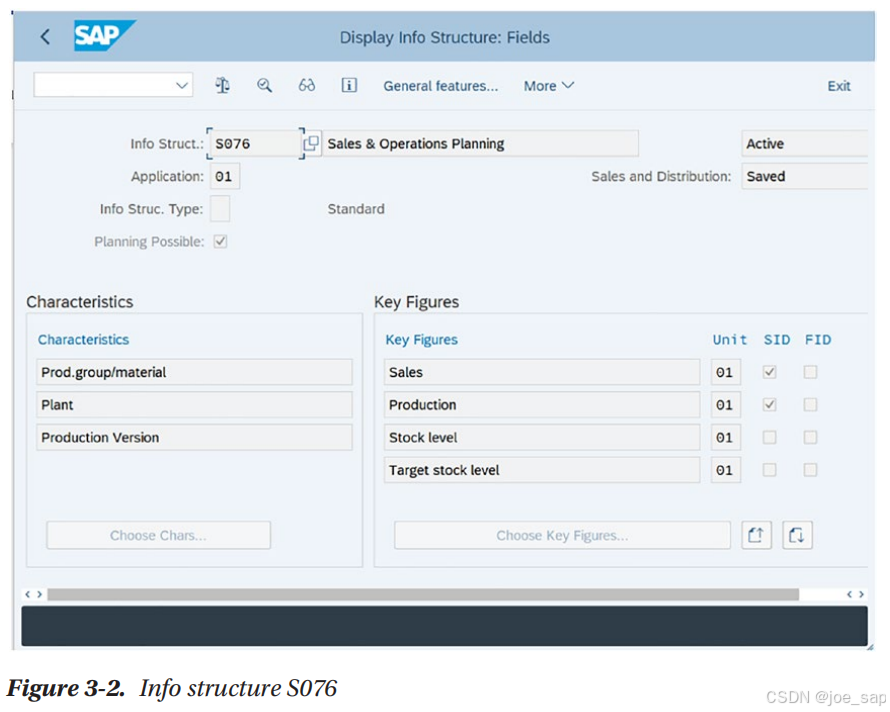Toggle SID checkbox for Stock level
This screenshot has height=712, width=890.
[x=769, y=438]
